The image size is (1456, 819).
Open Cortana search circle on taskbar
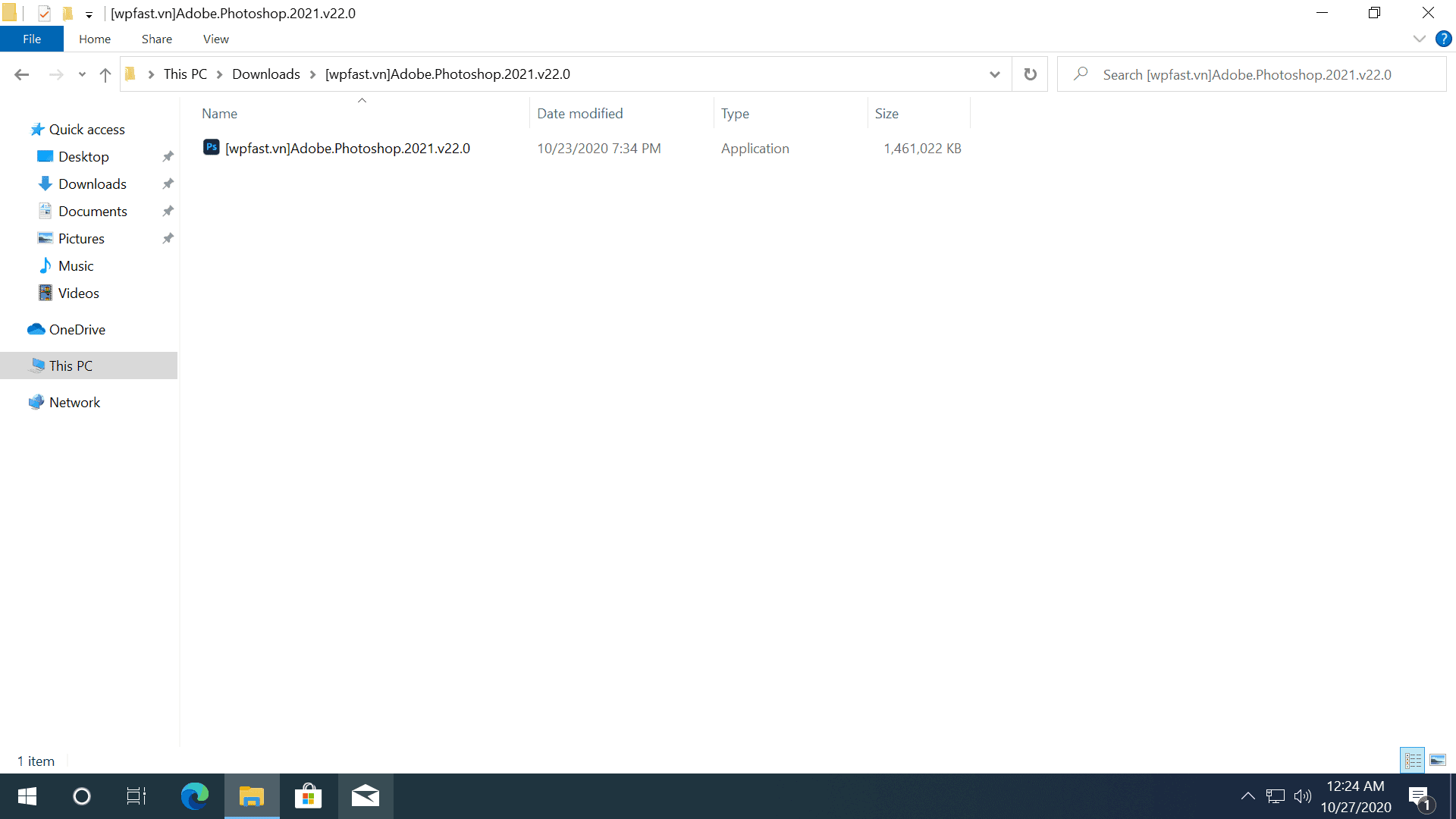click(82, 796)
